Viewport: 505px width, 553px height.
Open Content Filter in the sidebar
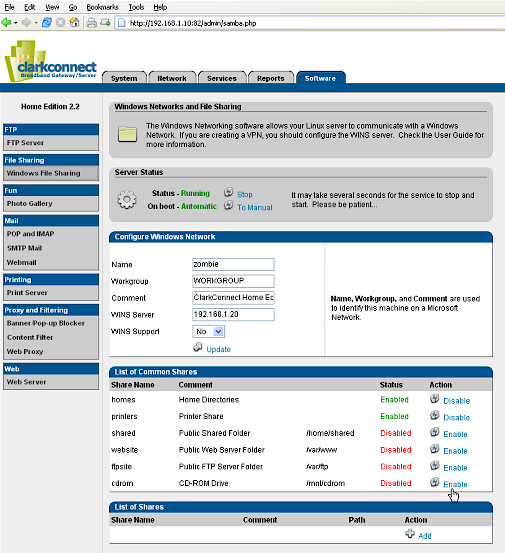point(30,338)
